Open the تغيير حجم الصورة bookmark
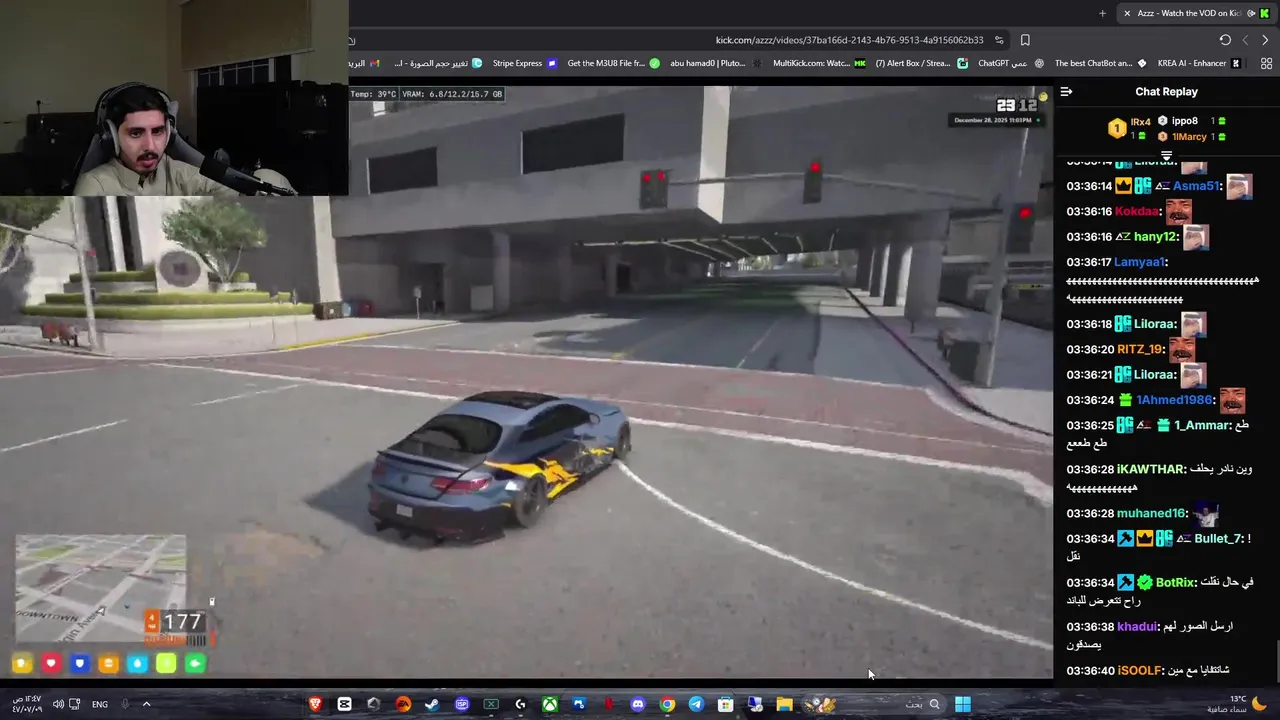The image size is (1280, 720). click(x=438, y=63)
